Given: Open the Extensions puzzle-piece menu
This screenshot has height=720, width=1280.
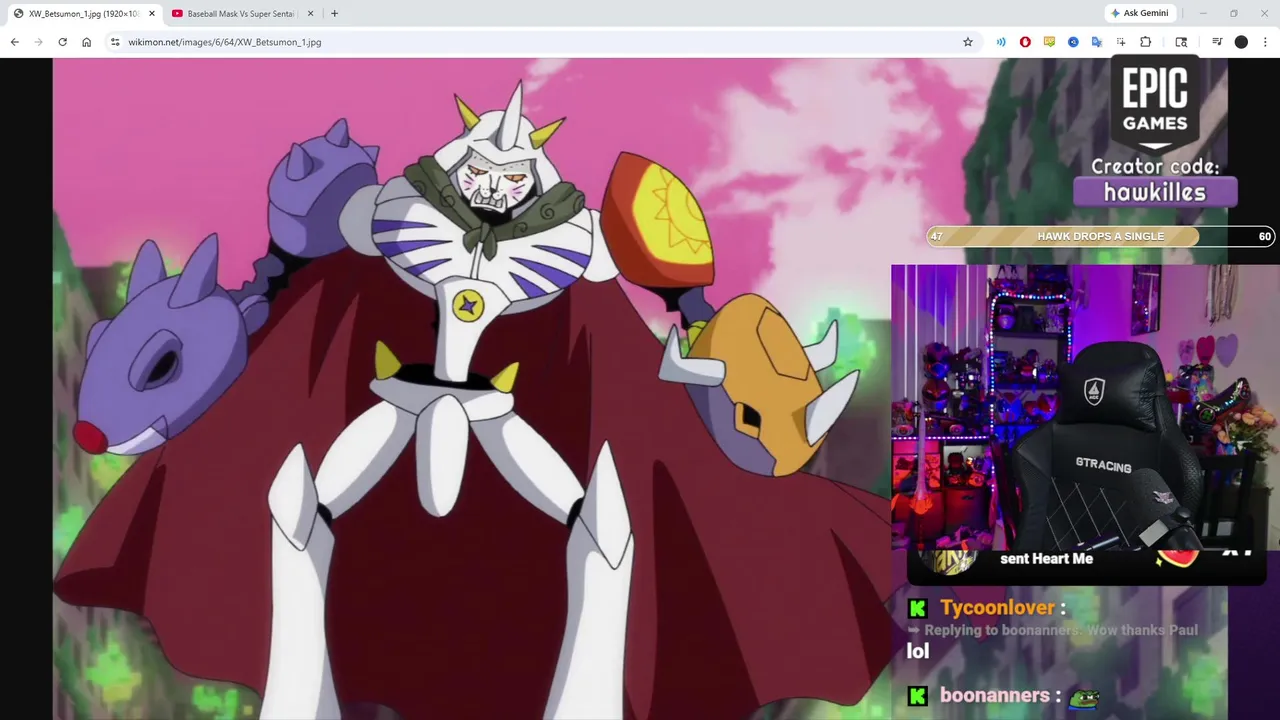Looking at the screenshot, I should pos(1146,42).
